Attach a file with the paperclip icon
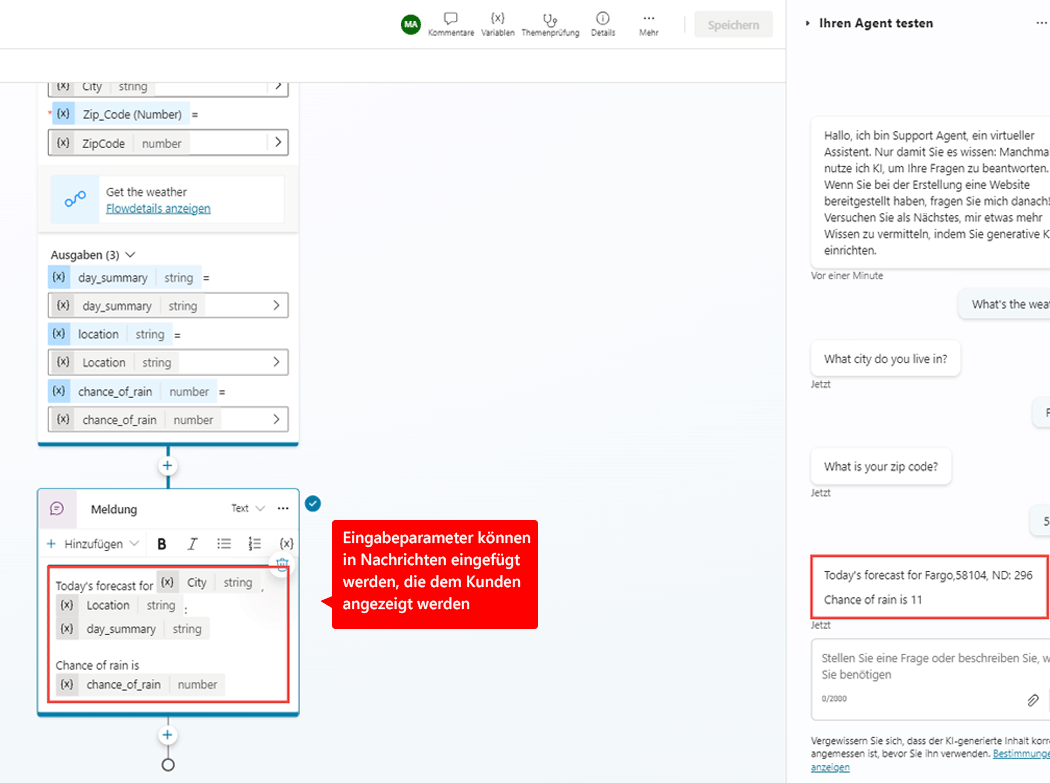Viewport: 1050px width, 783px height. pyautogui.click(x=1033, y=700)
